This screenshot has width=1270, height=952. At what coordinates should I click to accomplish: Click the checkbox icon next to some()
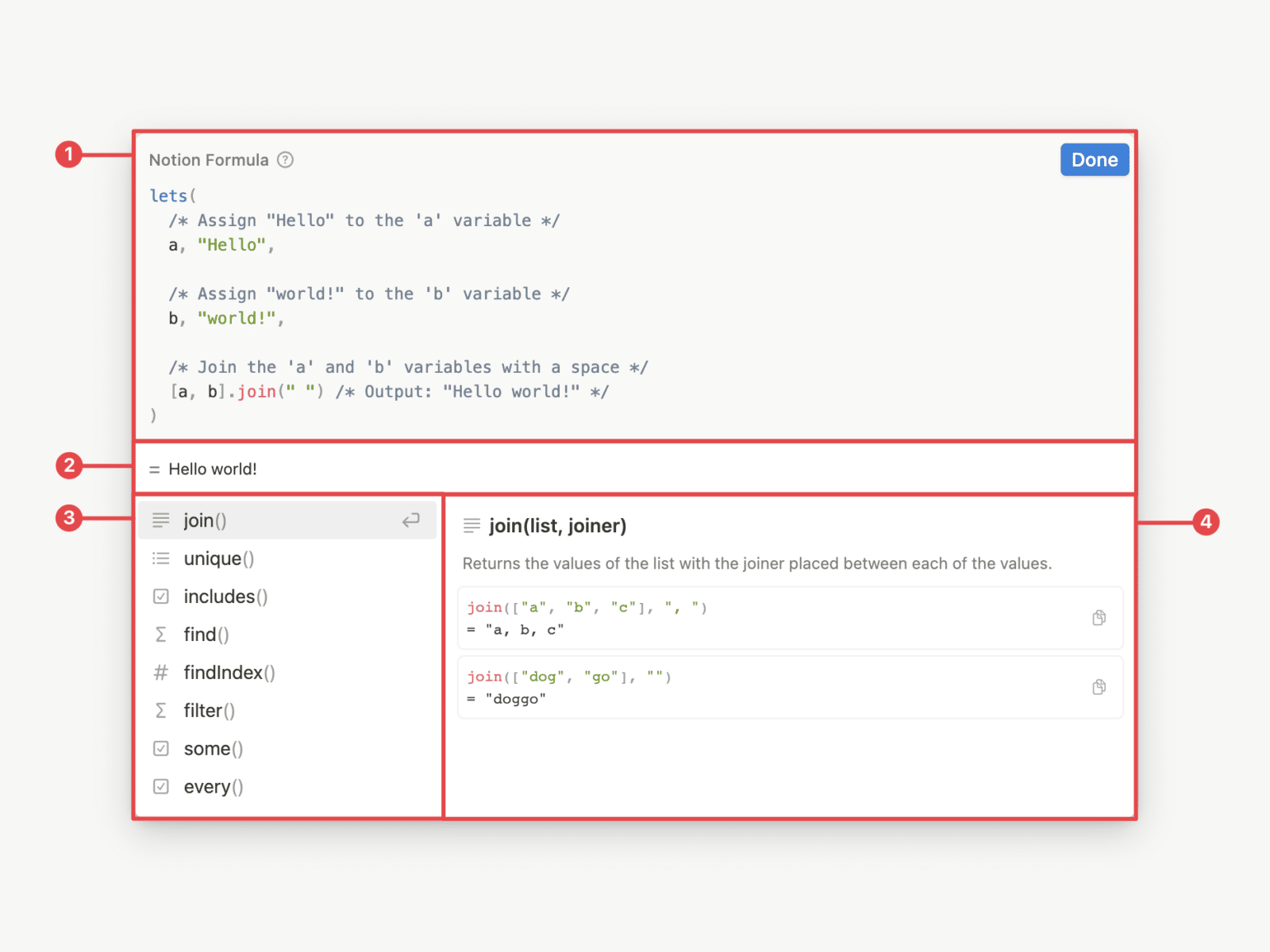(x=161, y=748)
